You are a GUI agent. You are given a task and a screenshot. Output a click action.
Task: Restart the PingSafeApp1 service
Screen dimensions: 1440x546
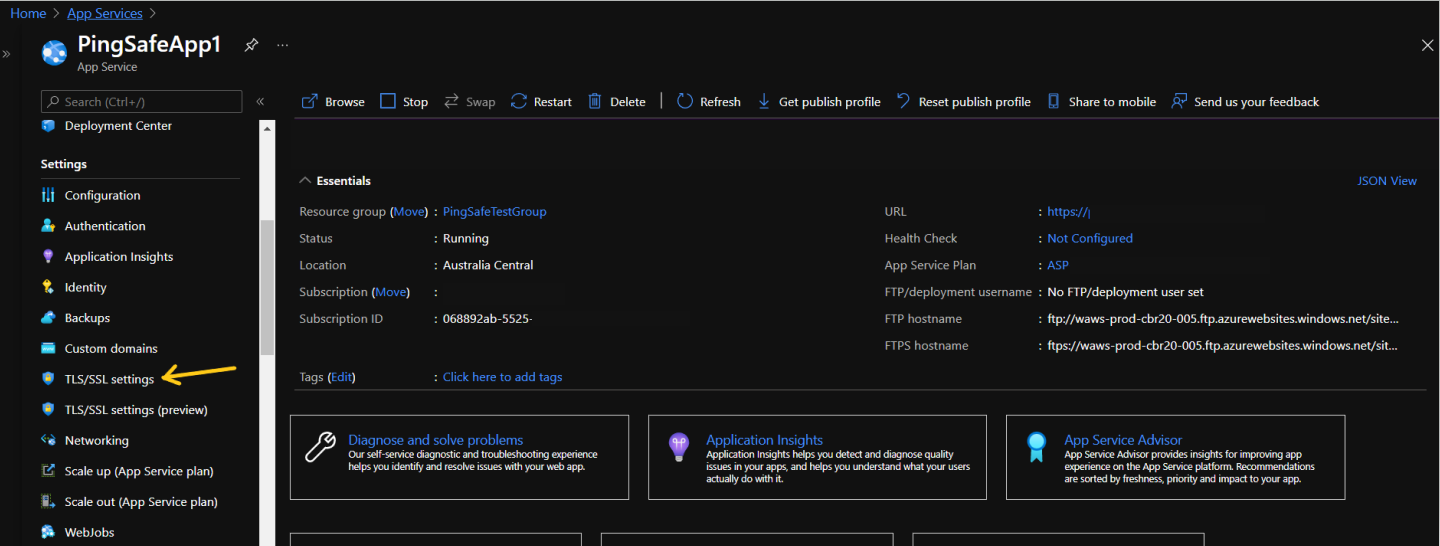tap(541, 102)
